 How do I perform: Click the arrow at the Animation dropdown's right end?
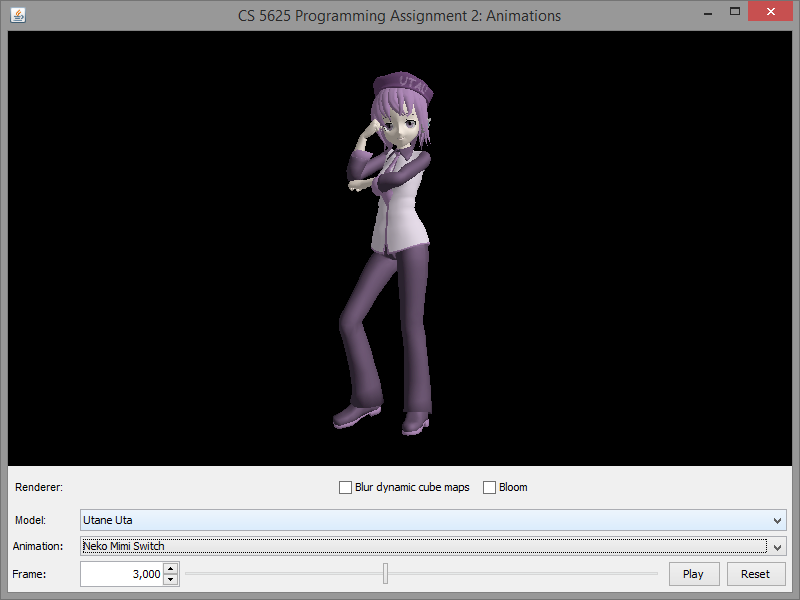click(x=777, y=547)
